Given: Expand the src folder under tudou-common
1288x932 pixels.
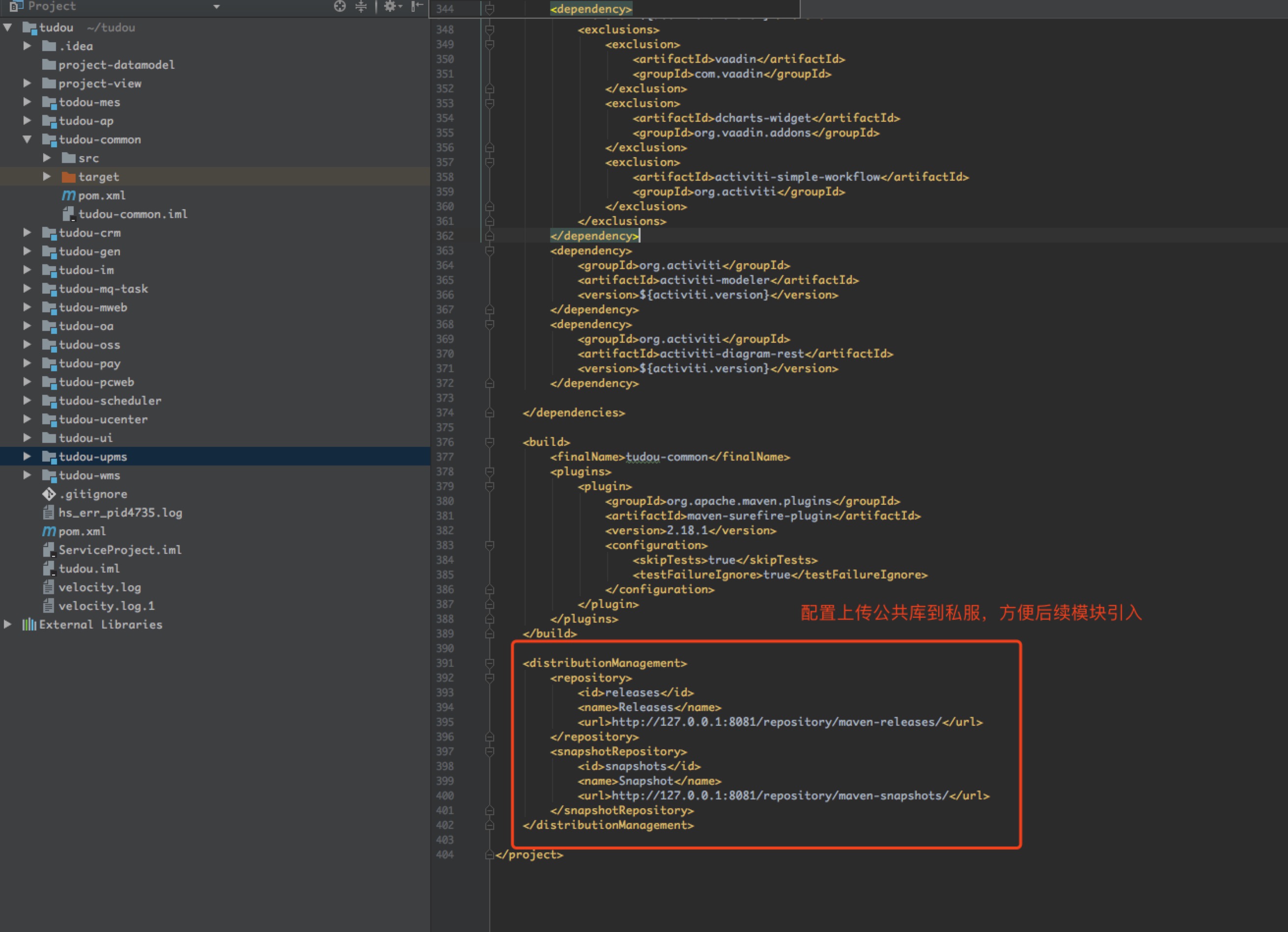Looking at the screenshot, I should click(x=47, y=158).
